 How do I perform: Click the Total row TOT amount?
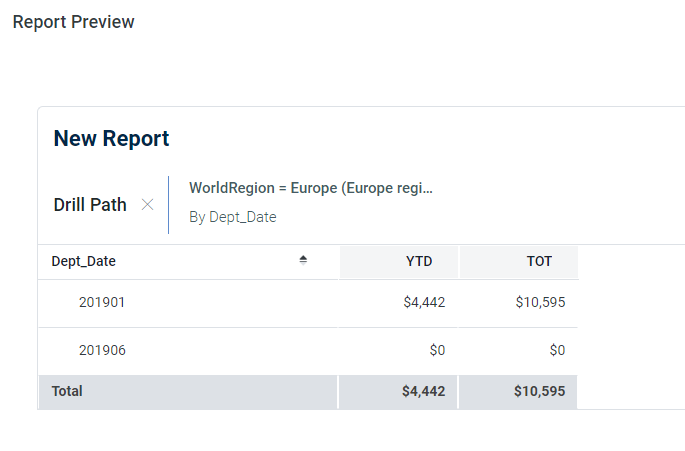pyautogui.click(x=539, y=392)
